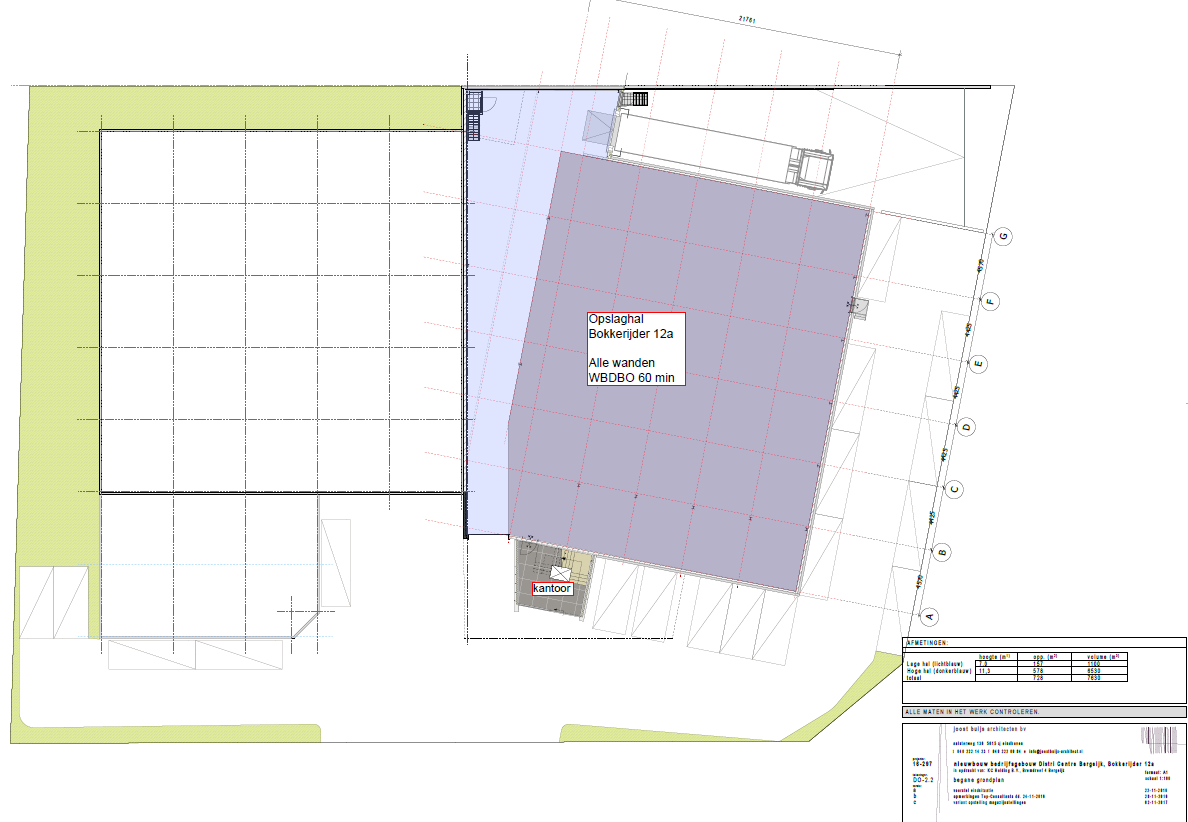The width and height of the screenshot is (1188, 822).
Task: Select the "hoogte" column header
Action: pos(996,657)
